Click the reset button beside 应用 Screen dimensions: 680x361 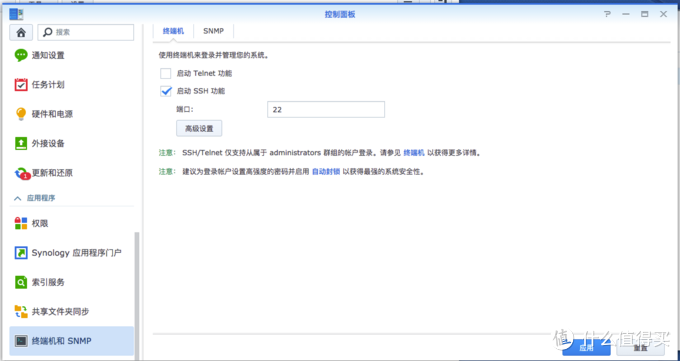pos(641,348)
